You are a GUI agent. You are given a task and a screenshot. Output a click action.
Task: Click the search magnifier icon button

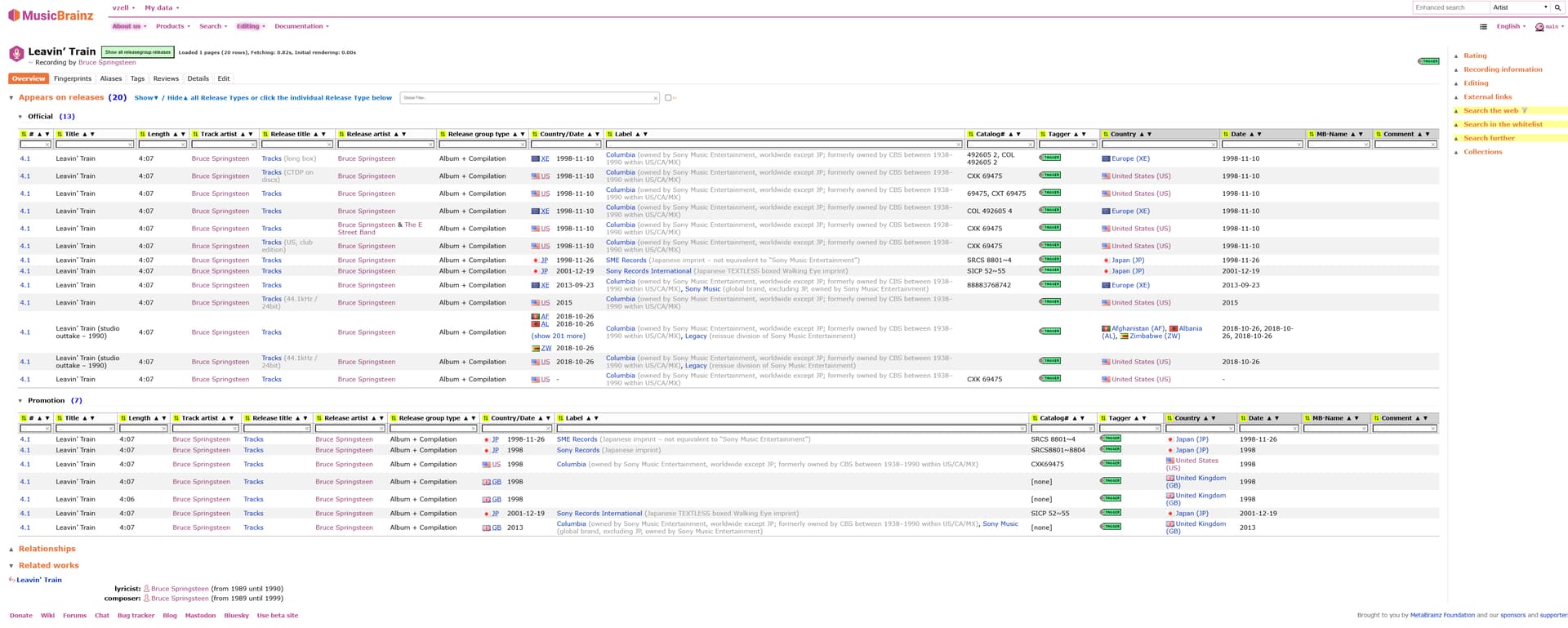1557,7
